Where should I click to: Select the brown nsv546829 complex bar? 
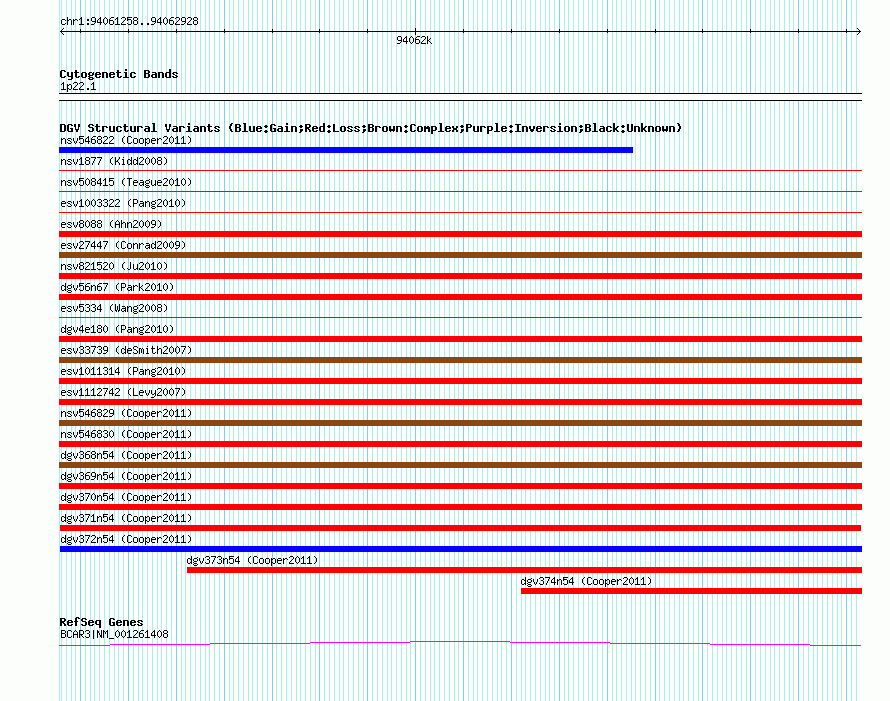tap(461, 423)
